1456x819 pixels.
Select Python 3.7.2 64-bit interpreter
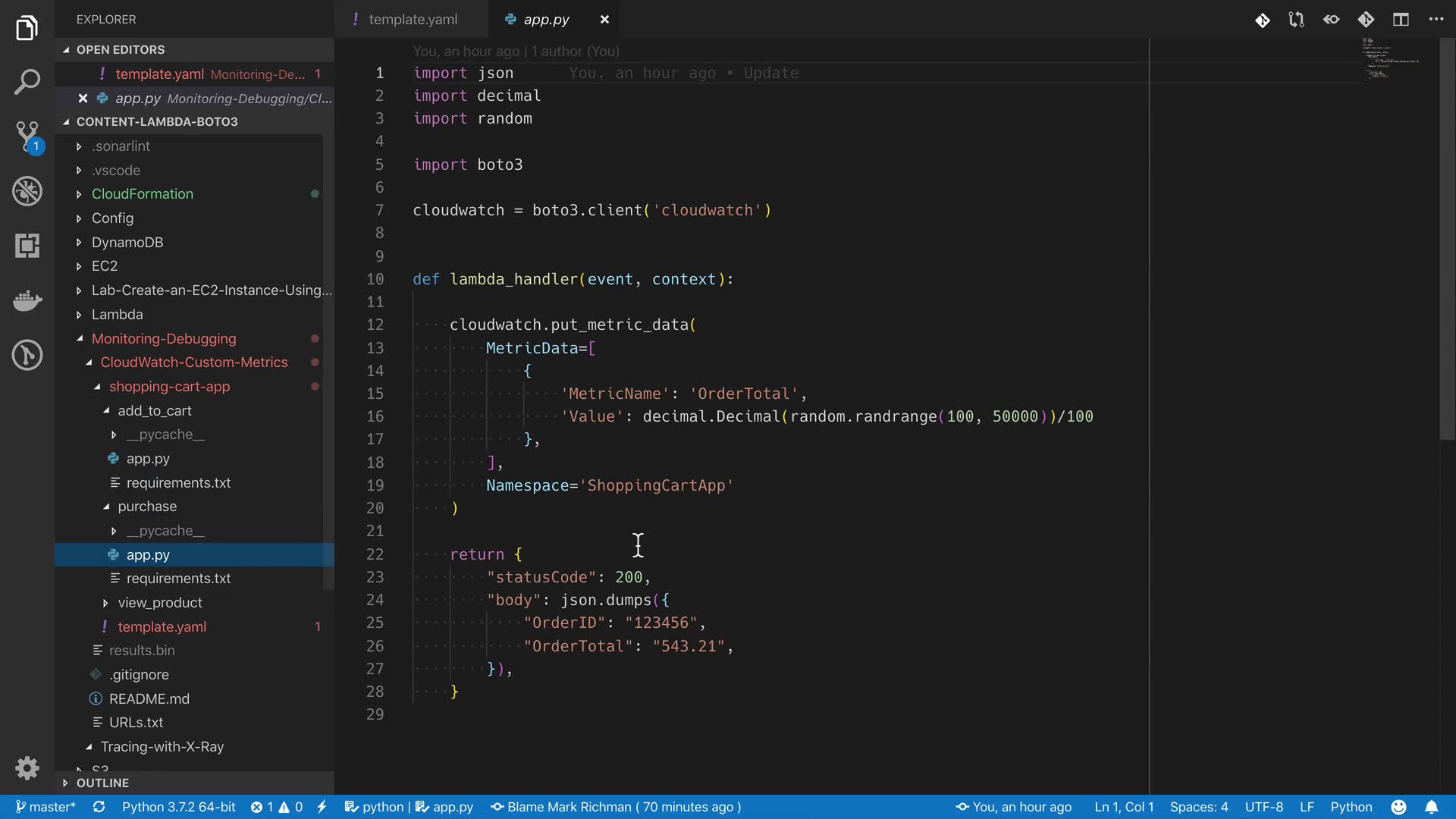click(x=178, y=807)
